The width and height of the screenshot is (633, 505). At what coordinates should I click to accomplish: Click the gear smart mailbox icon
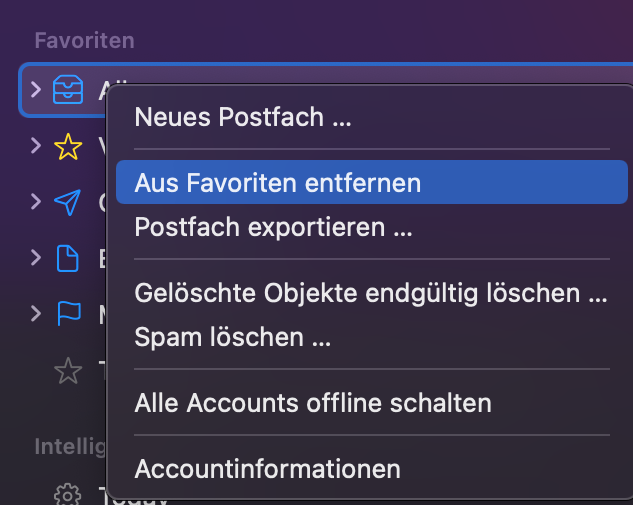click(x=68, y=493)
